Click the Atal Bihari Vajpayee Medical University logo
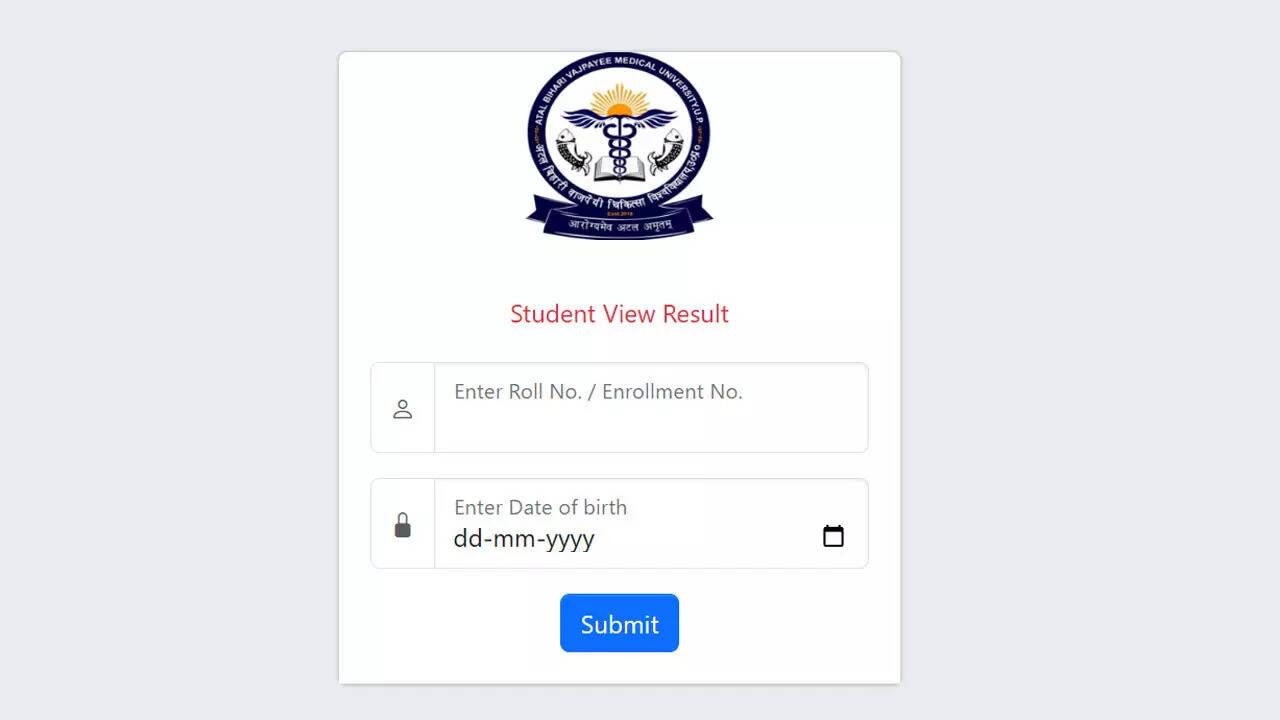The height and width of the screenshot is (720, 1280). [x=619, y=146]
